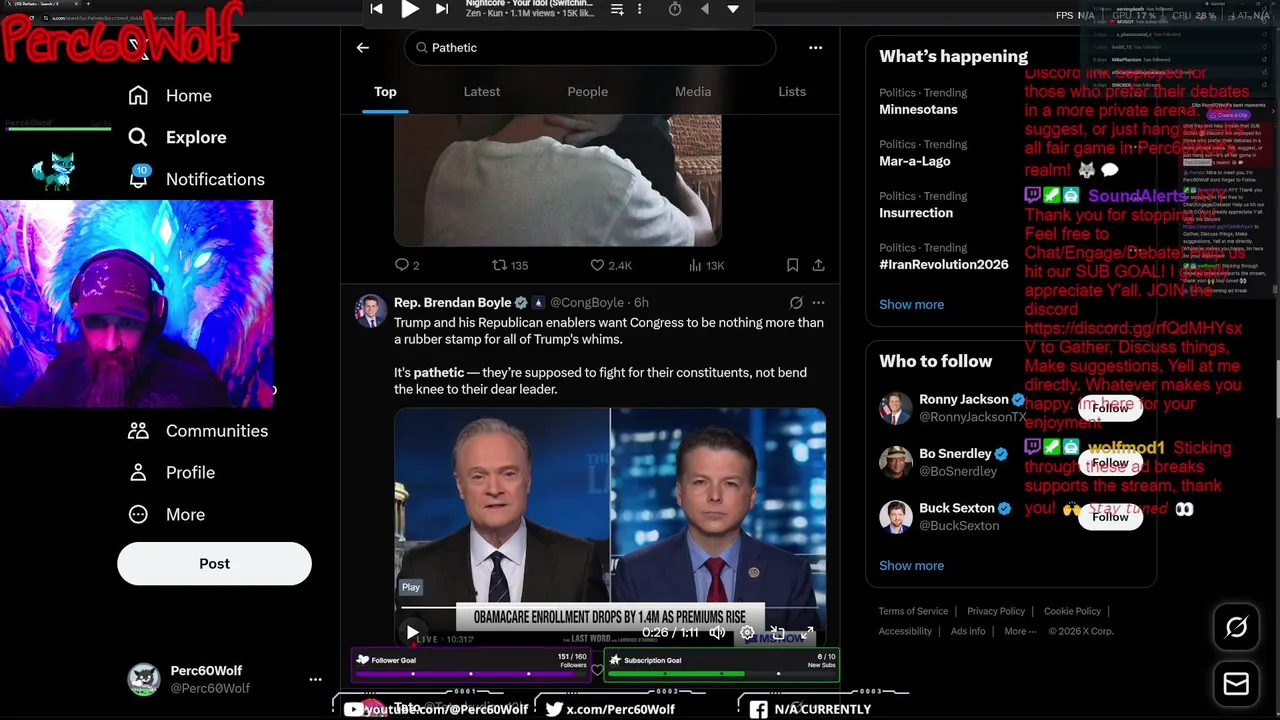Image resolution: width=1280 pixels, height=720 pixels.
Task: Switch to the Media tab
Action: [x=693, y=91]
